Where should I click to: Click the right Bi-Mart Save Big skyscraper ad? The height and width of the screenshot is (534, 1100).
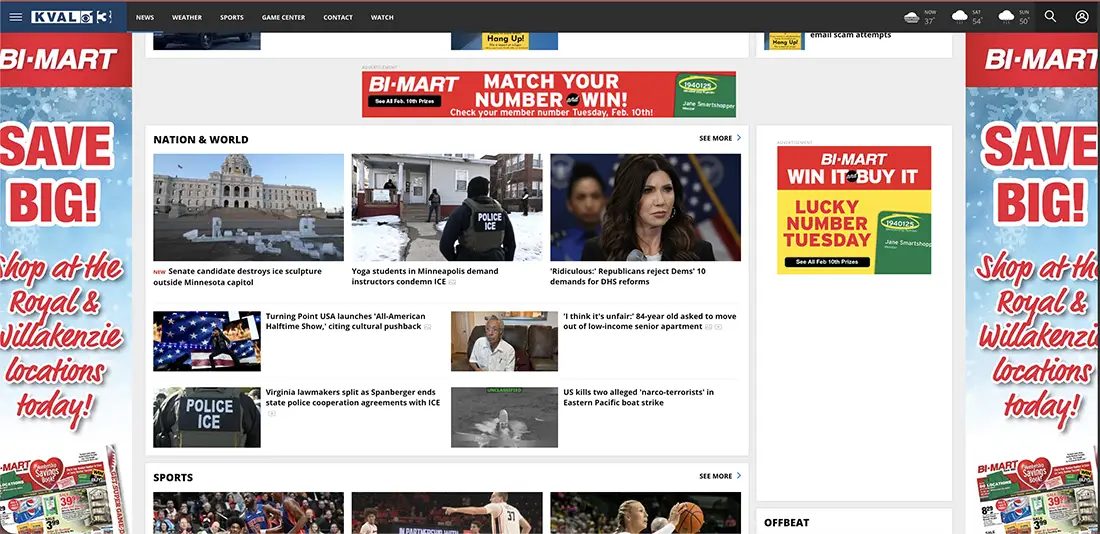tap(1033, 283)
